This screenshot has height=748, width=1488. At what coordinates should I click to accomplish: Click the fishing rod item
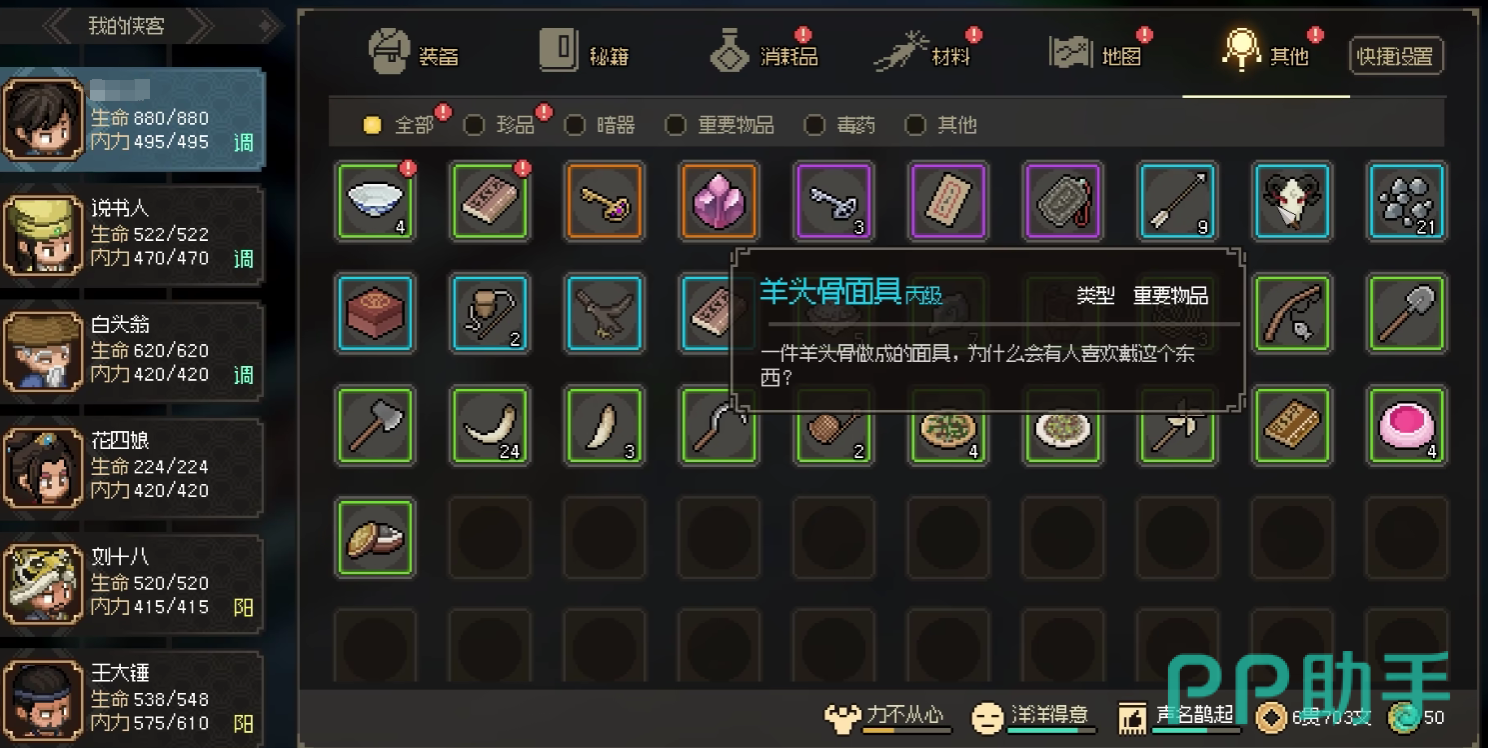(1293, 314)
